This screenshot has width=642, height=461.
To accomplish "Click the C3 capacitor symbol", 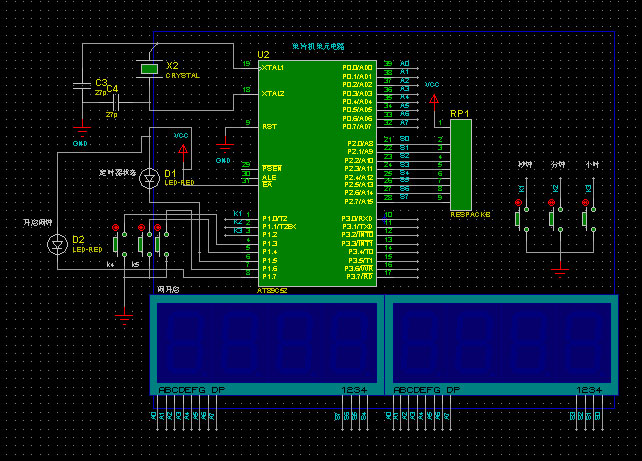I will tap(82, 88).
